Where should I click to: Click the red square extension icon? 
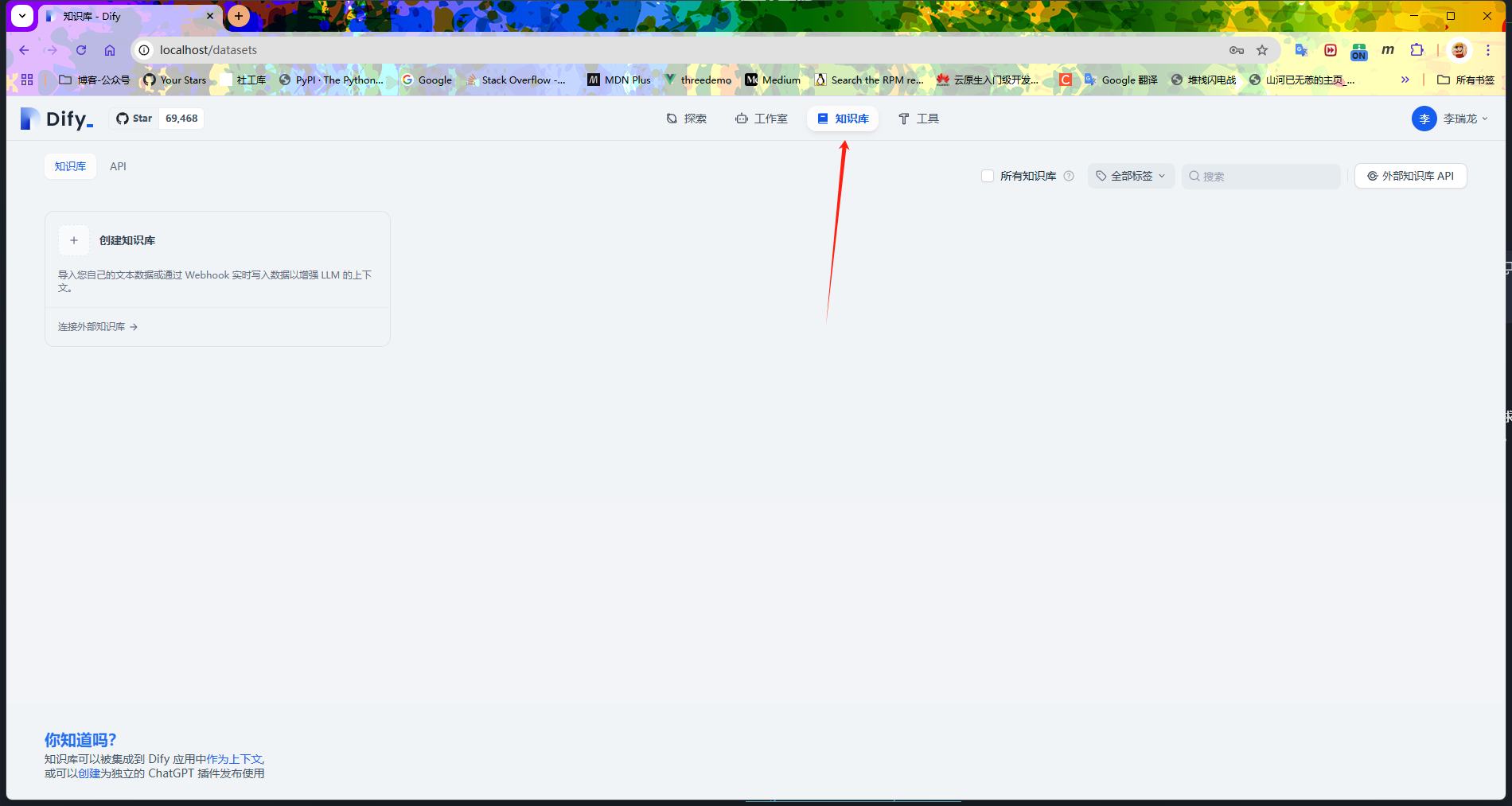coord(1331,50)
